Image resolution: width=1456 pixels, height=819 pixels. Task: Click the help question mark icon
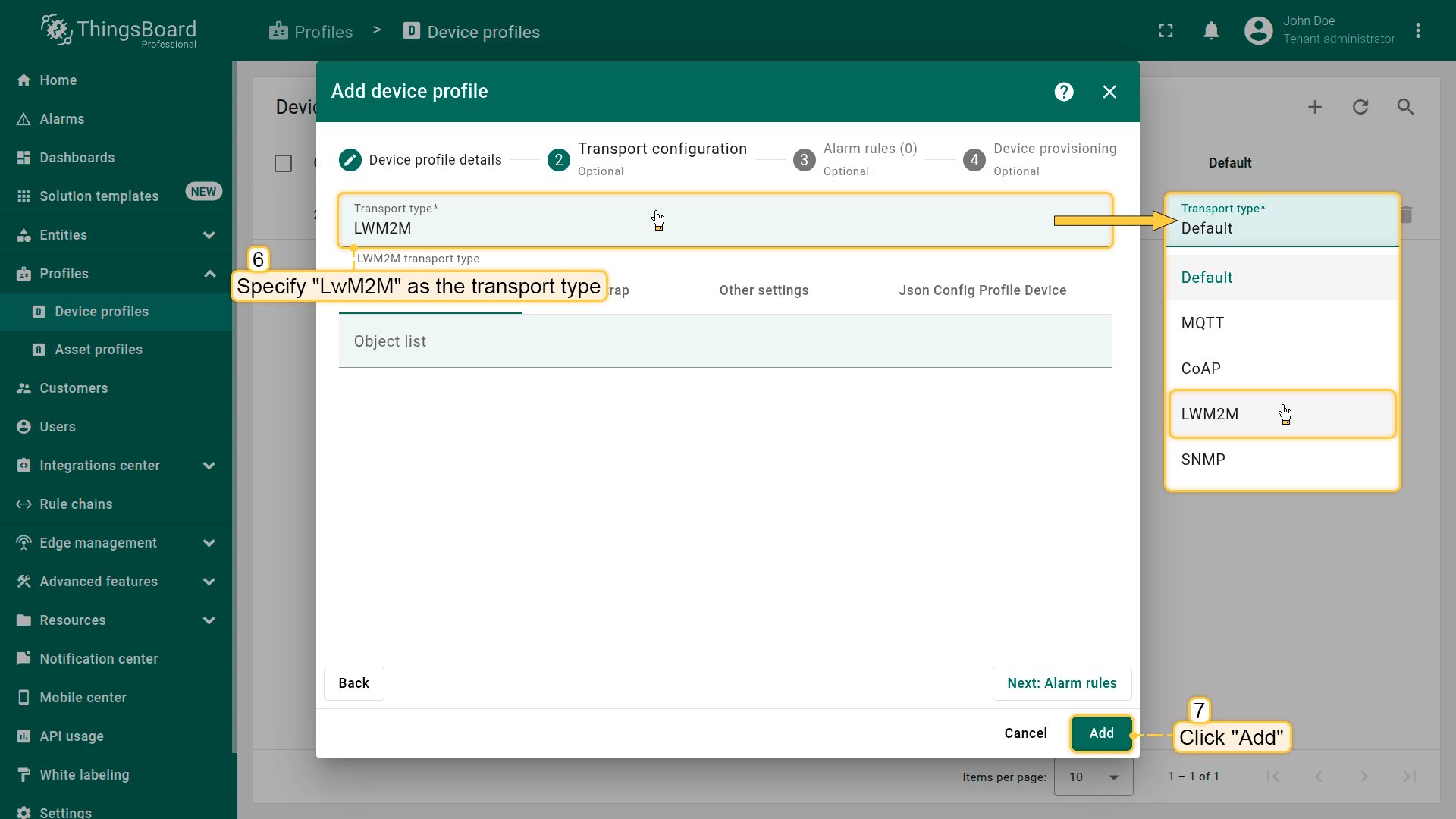[1064, 92]
